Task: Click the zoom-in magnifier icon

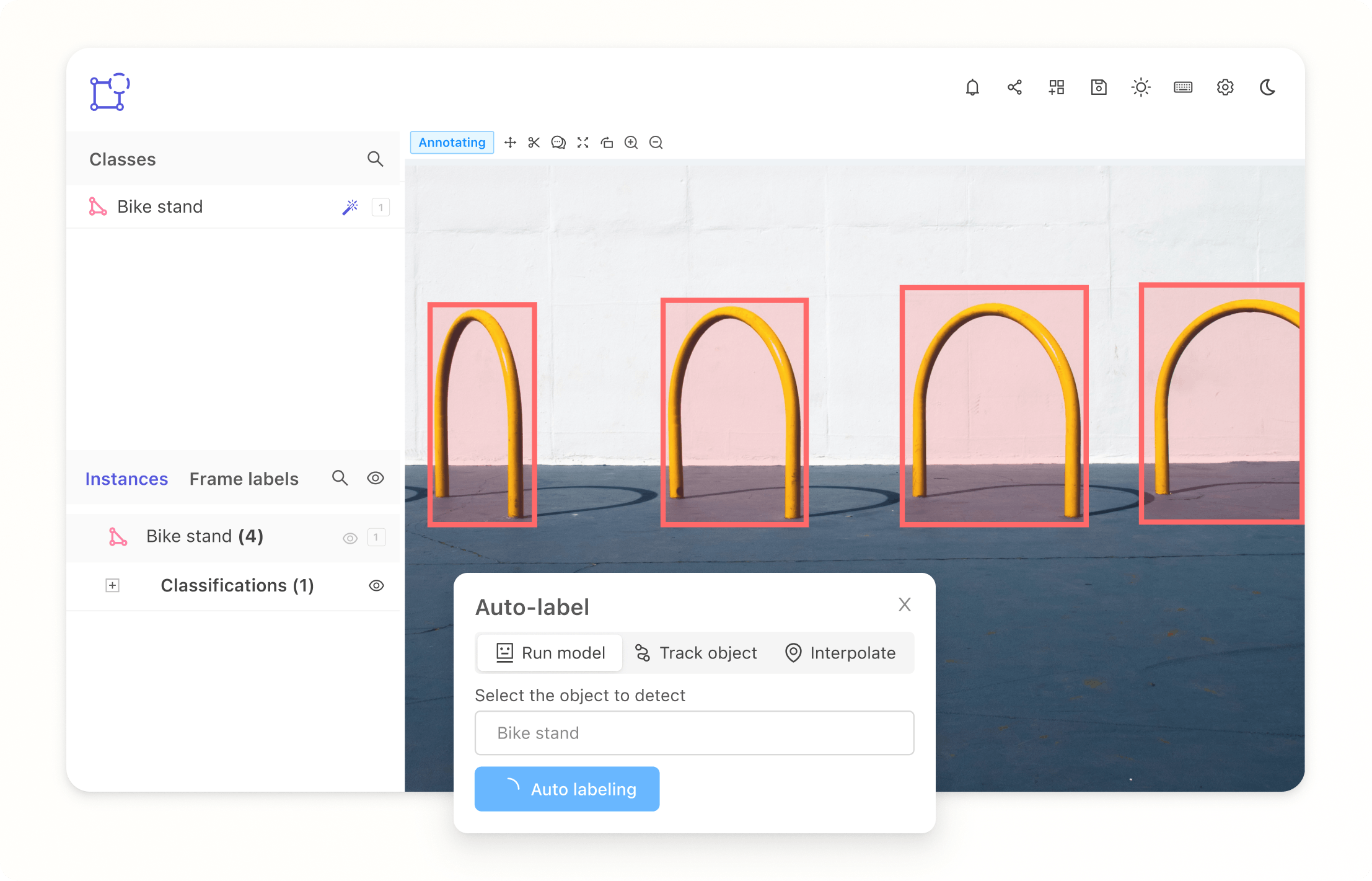Action: 632,143
